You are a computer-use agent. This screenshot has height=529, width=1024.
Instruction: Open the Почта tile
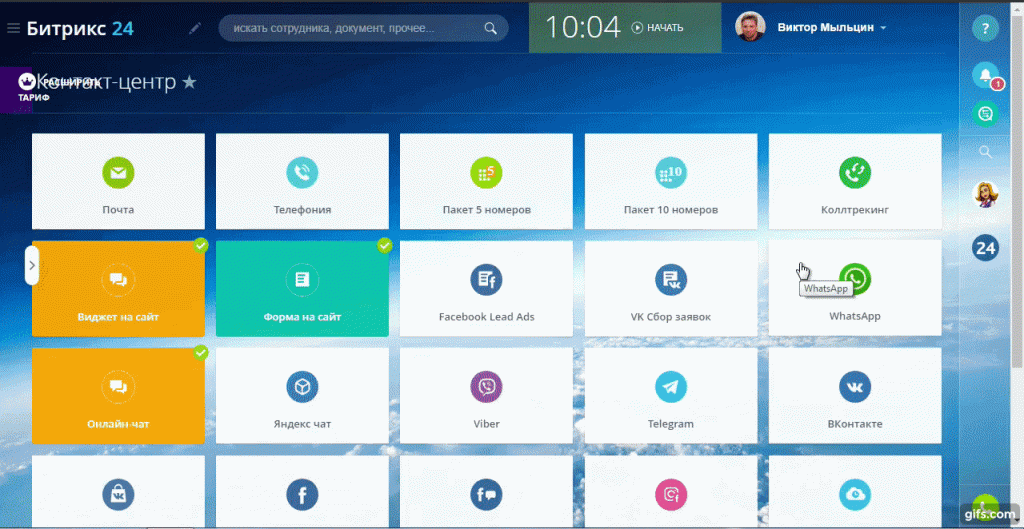pyautogui.click(x=118, y=182)
